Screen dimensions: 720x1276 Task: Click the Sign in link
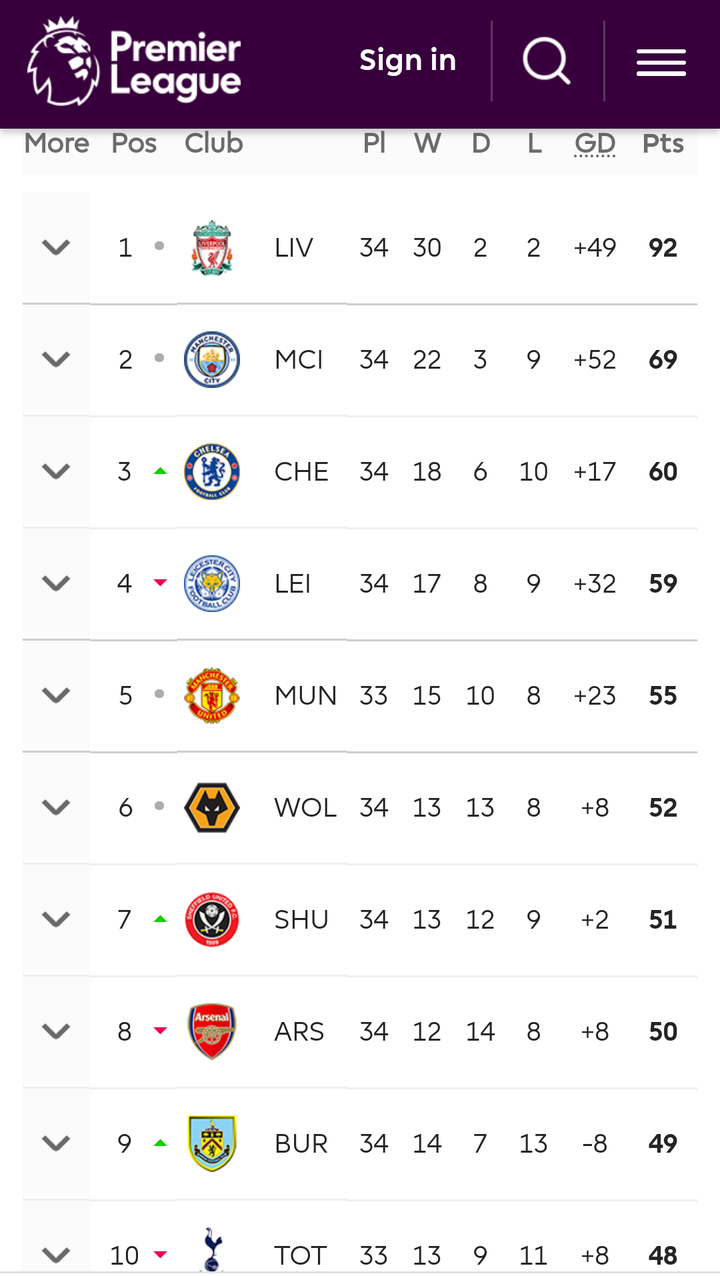click(408, 61)
